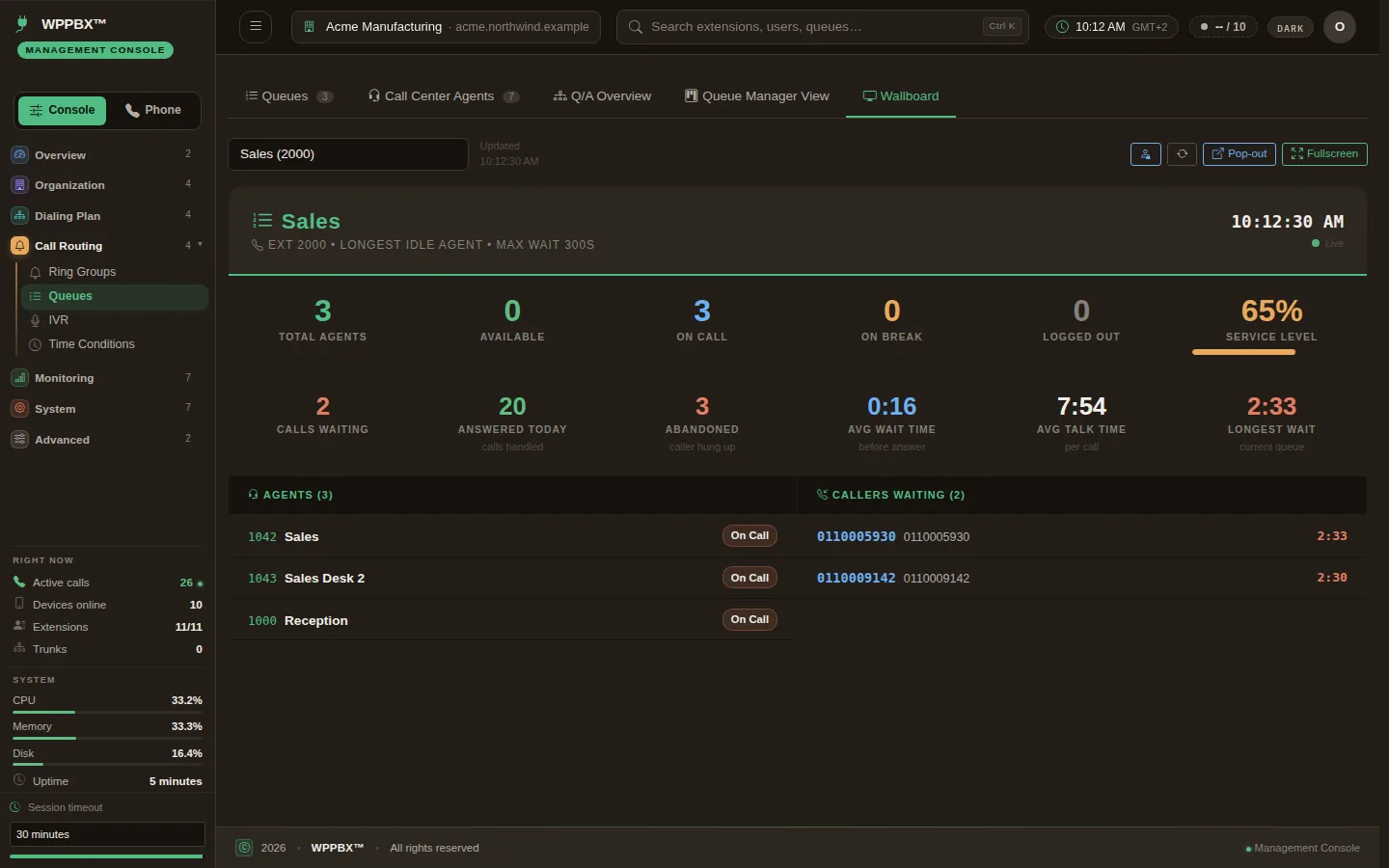This screenshot has width=1389, height=868.
Task: Click the Memory usage progress bar
Action: click(x=107, y=738)
